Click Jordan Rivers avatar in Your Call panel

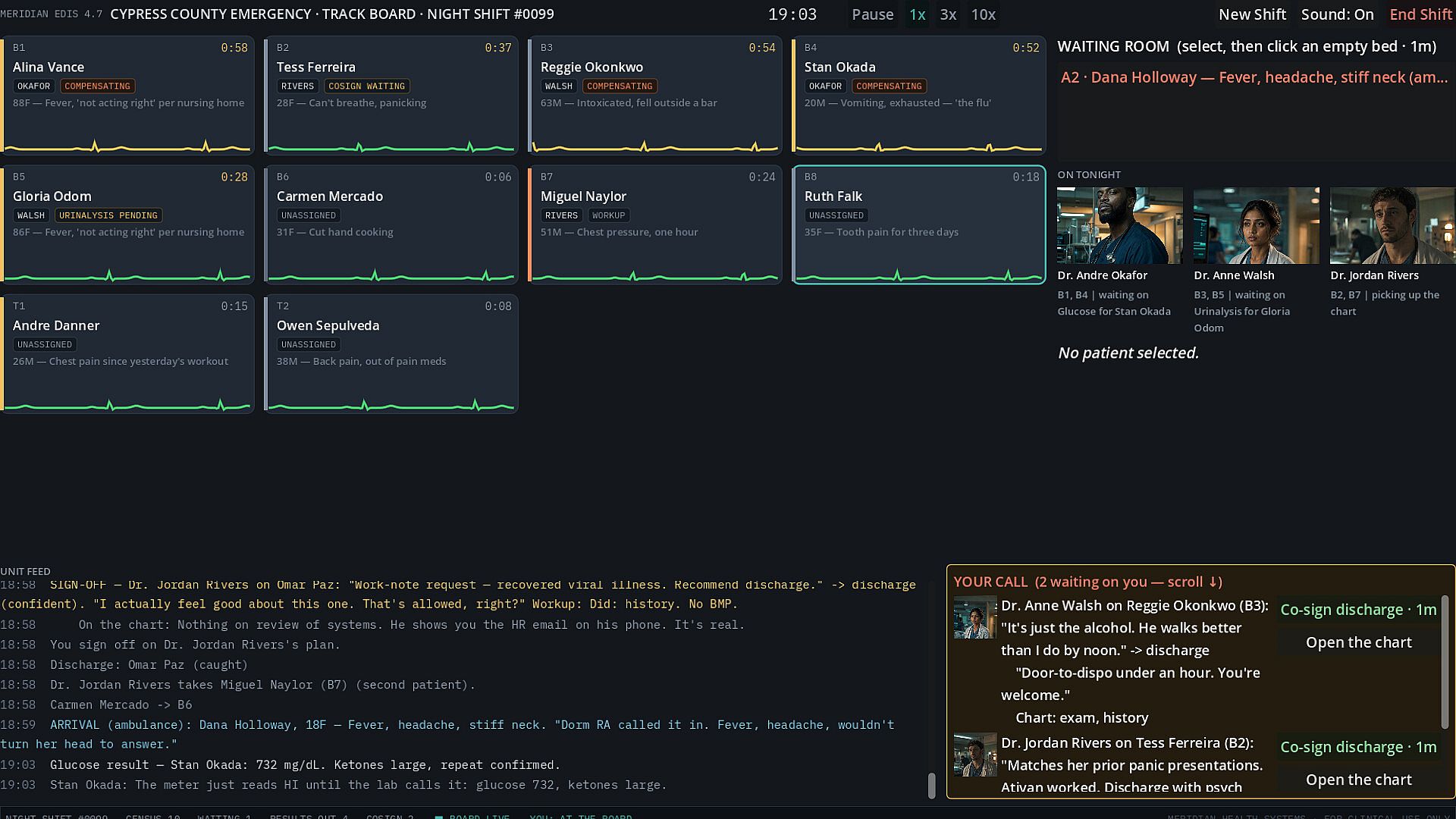point(975,755)
